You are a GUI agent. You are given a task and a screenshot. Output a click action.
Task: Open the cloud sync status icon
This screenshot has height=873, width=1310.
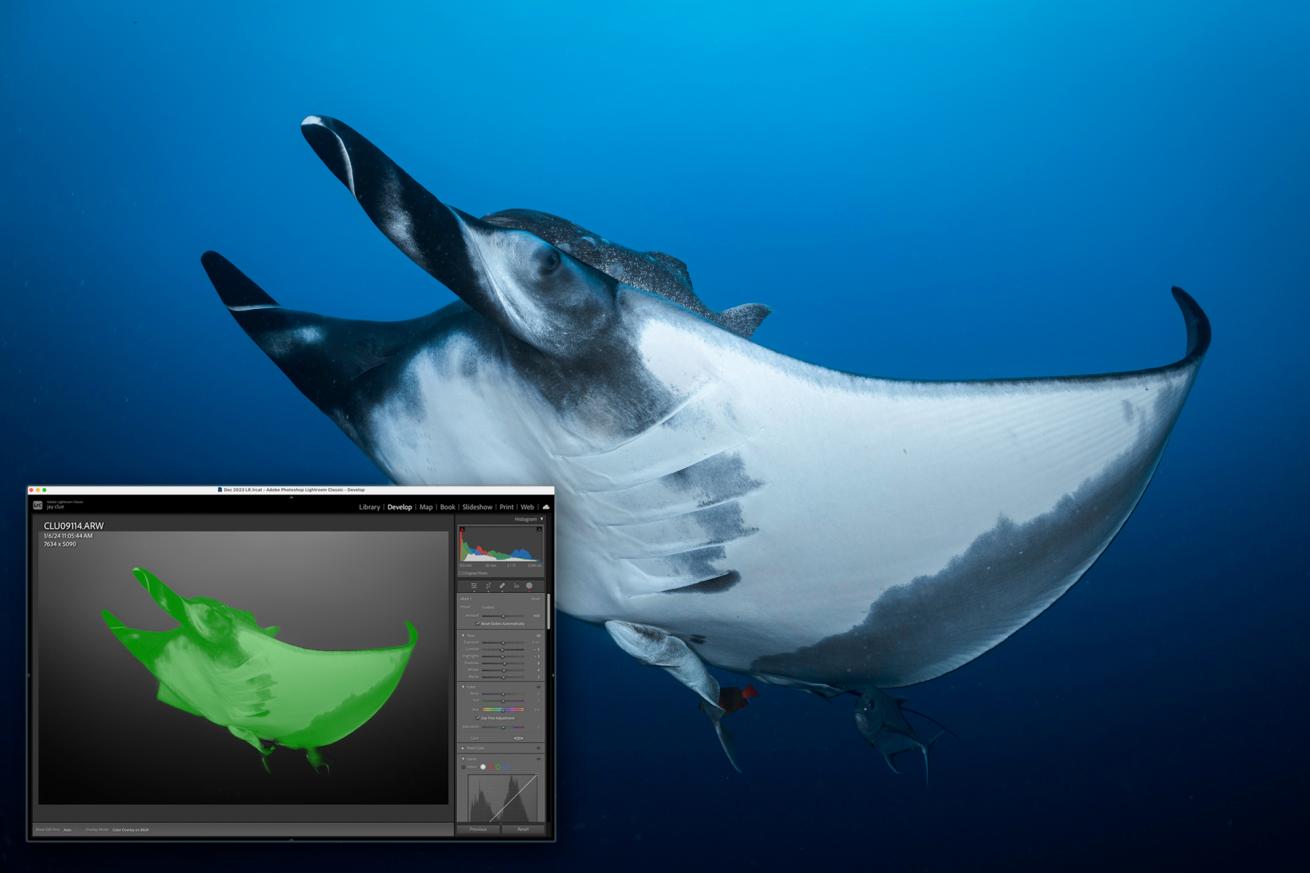[546, 507]
